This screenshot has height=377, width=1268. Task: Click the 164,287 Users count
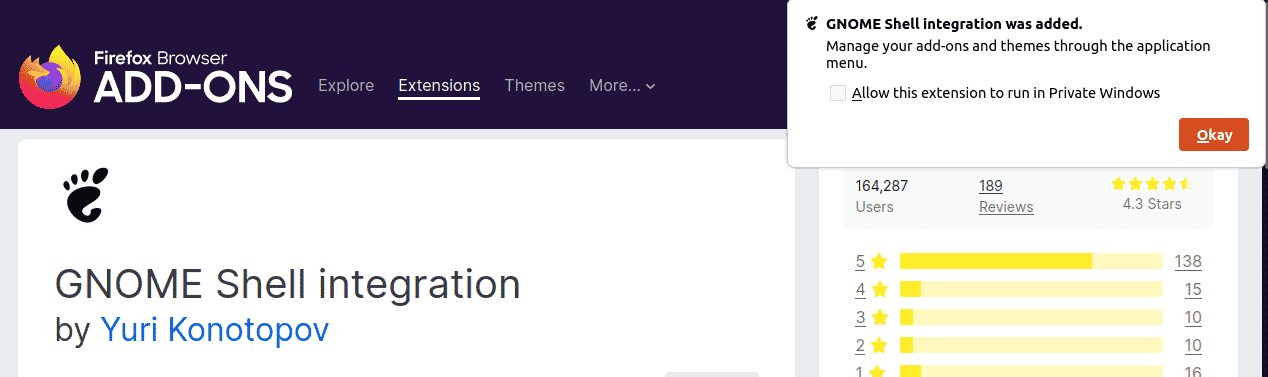882,196
